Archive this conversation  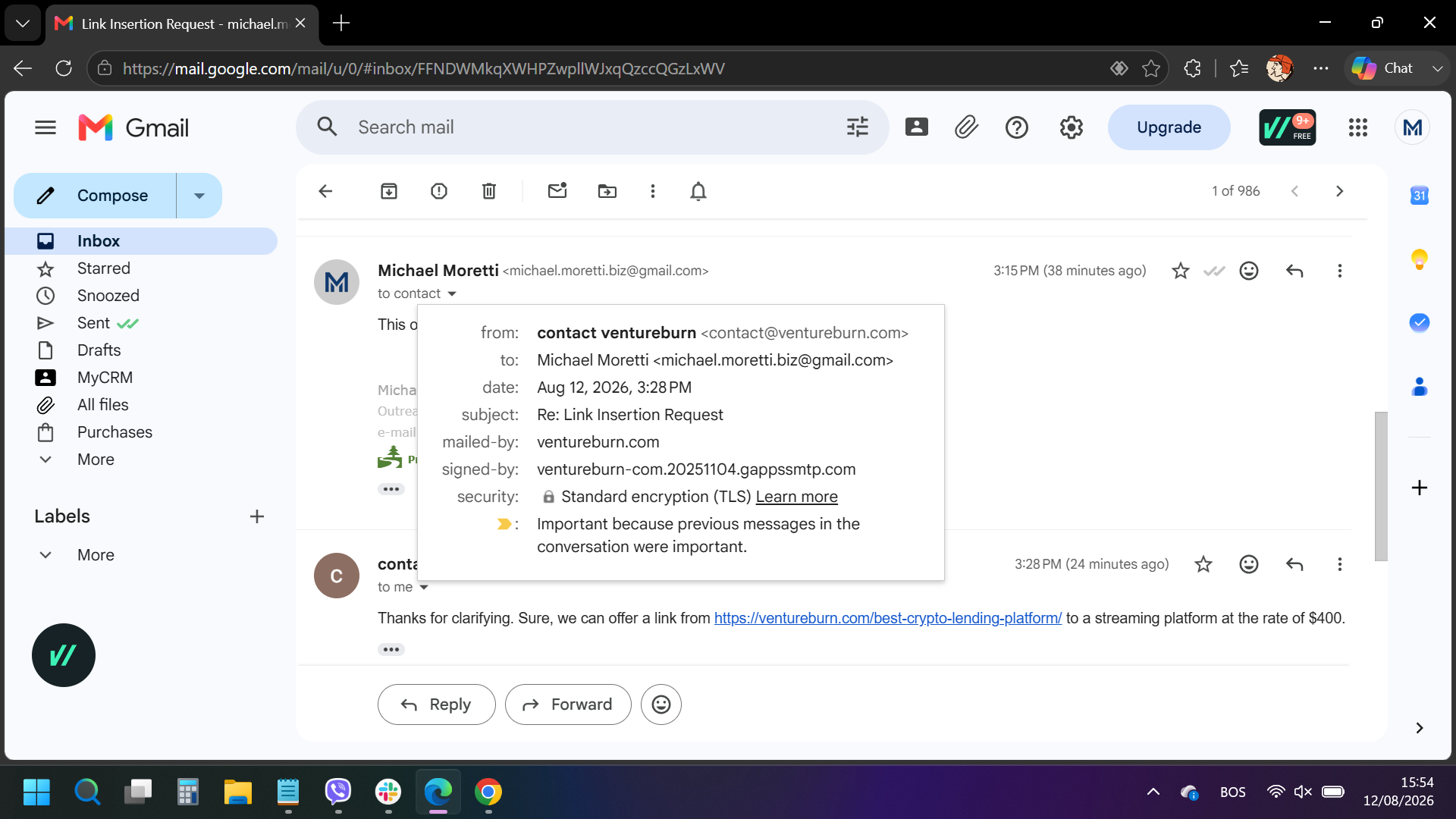(389, 191)
